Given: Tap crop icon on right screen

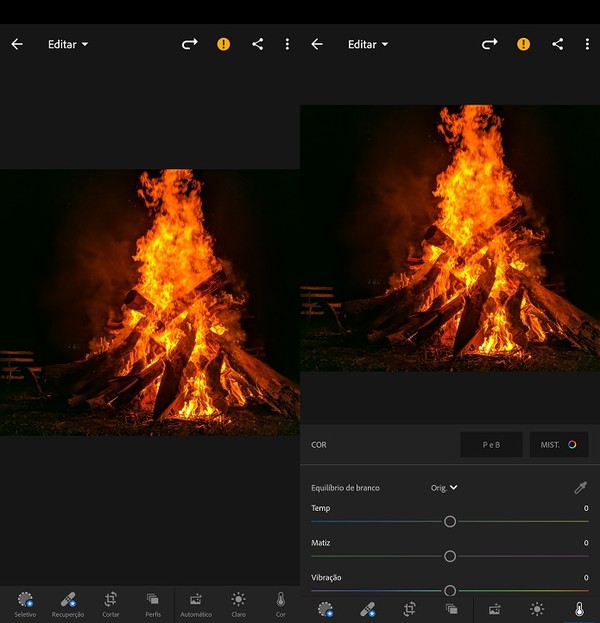Looking at the screenshot, I should point(410,609).
